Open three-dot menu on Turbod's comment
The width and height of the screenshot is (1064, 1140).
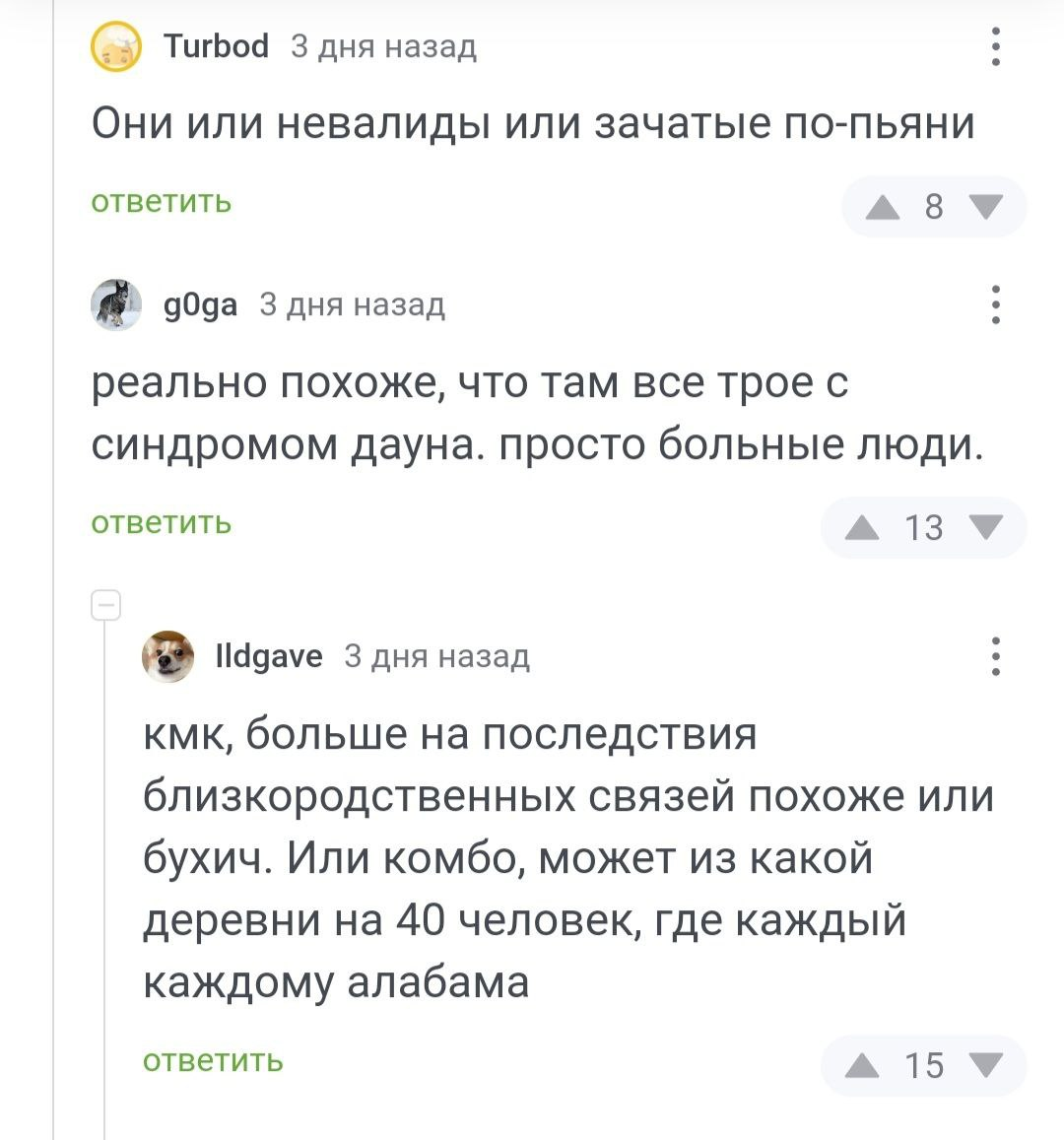coord(996,46)
